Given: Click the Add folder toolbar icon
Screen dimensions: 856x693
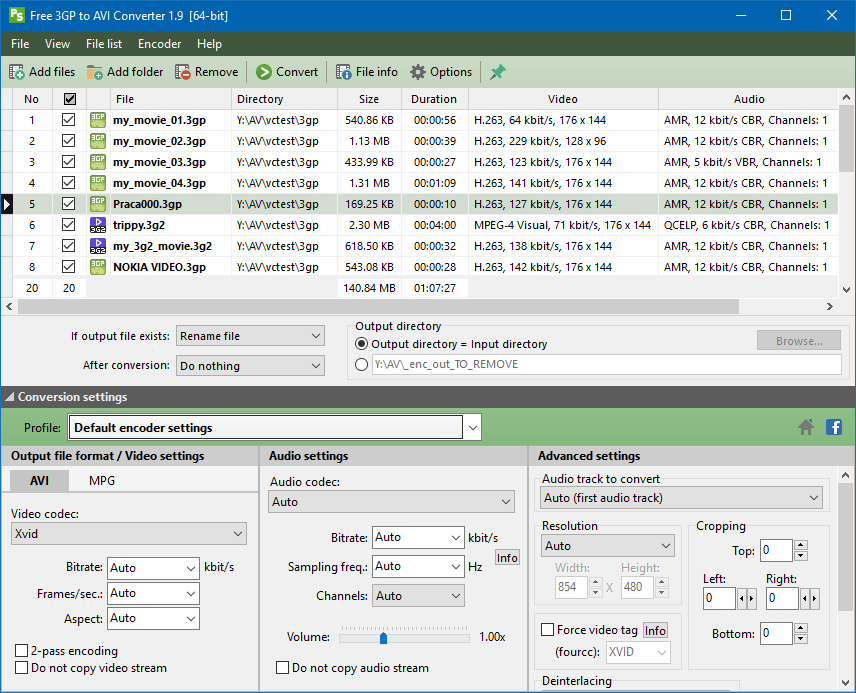Looking at the screenshot, I should (95, 71).
